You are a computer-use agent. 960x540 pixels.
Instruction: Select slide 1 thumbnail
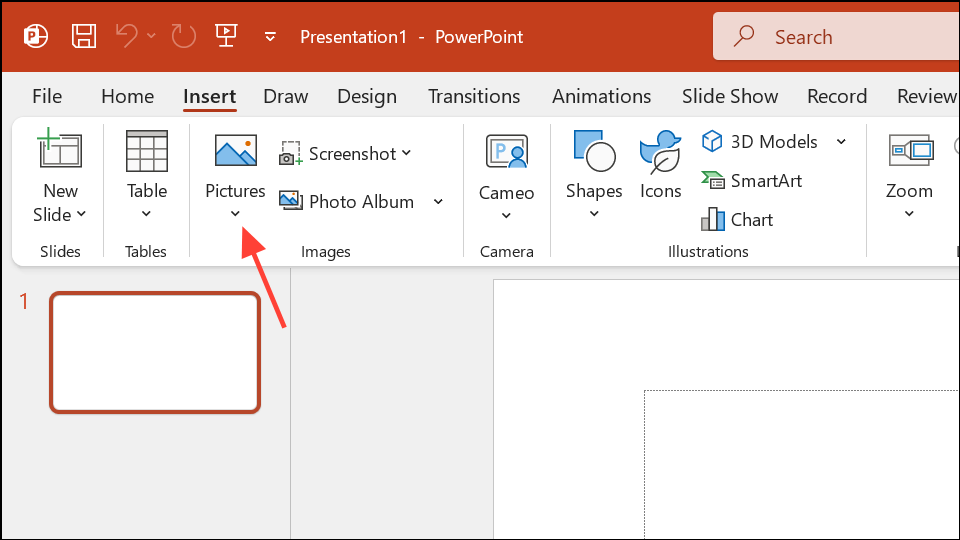pyautogui.click(x=155, y=353)
